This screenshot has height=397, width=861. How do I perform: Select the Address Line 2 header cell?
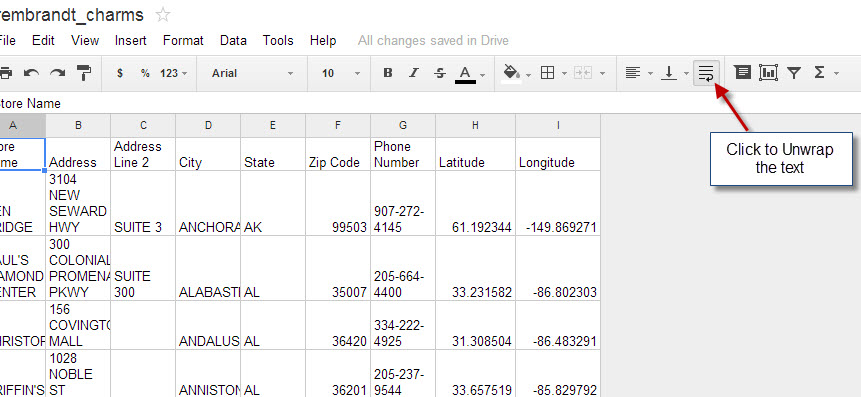pyautogui.click(x=143, y=154)
